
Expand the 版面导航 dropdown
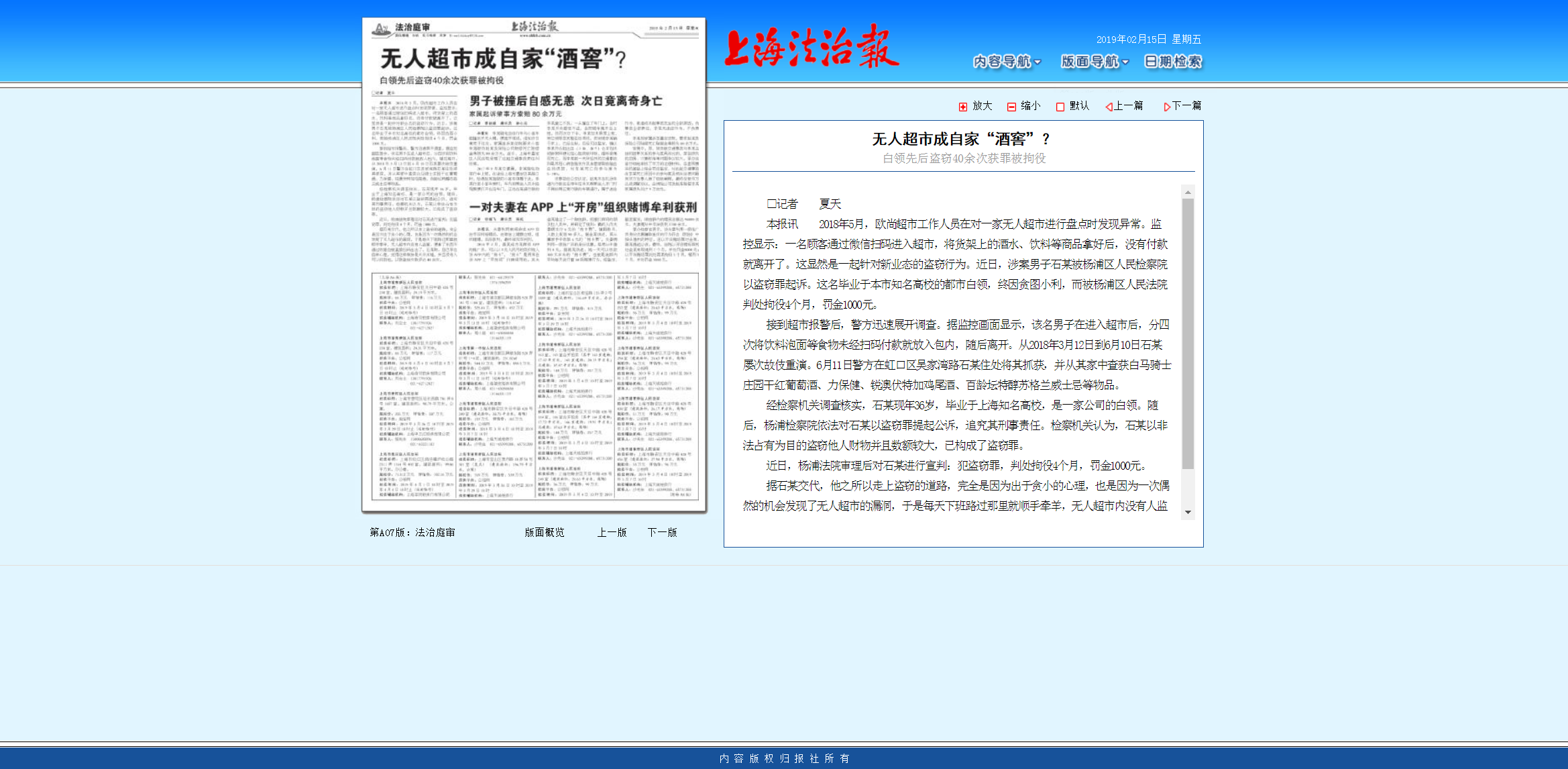(1092, 61)
